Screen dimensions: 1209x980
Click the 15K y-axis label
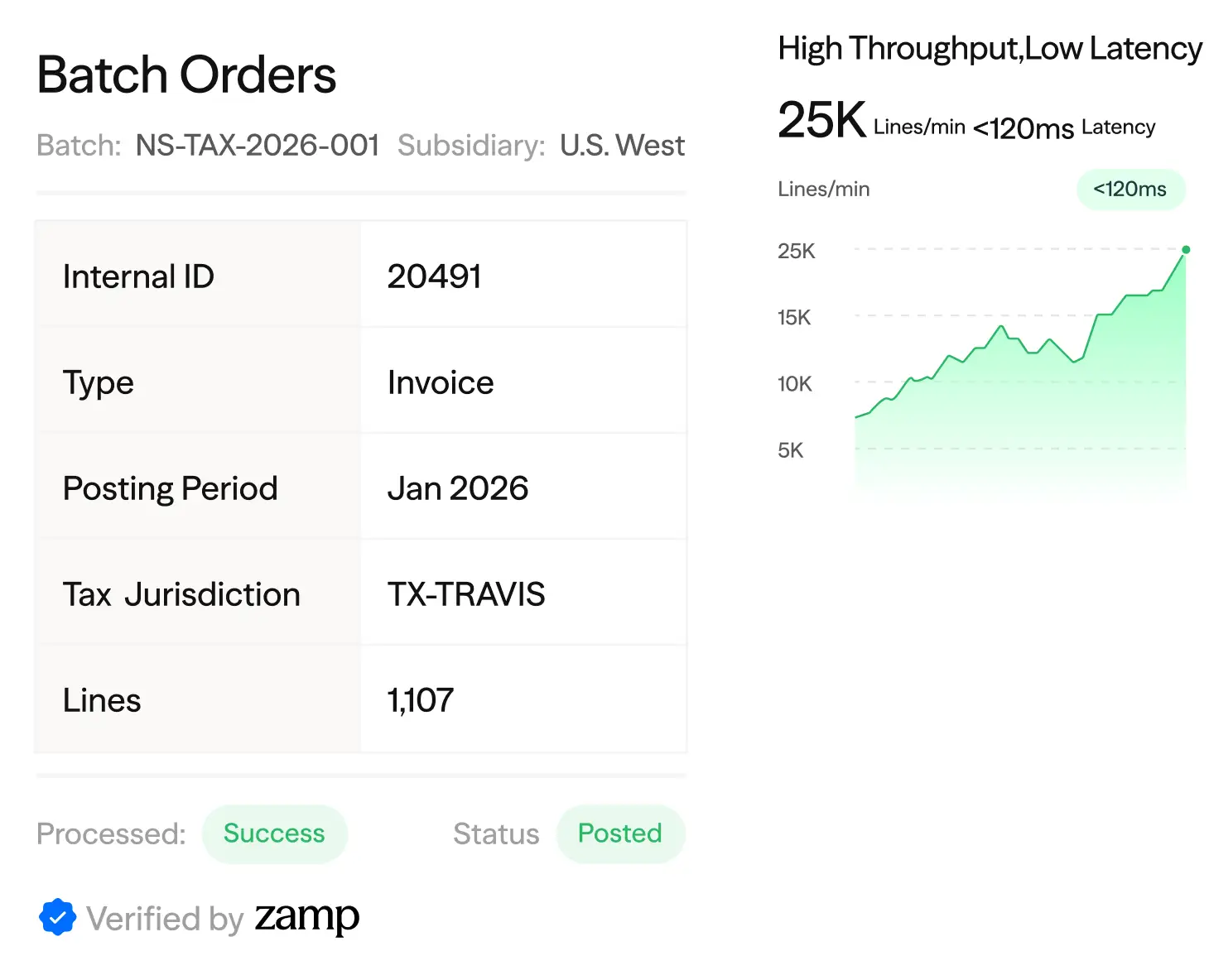pos(793,317)
